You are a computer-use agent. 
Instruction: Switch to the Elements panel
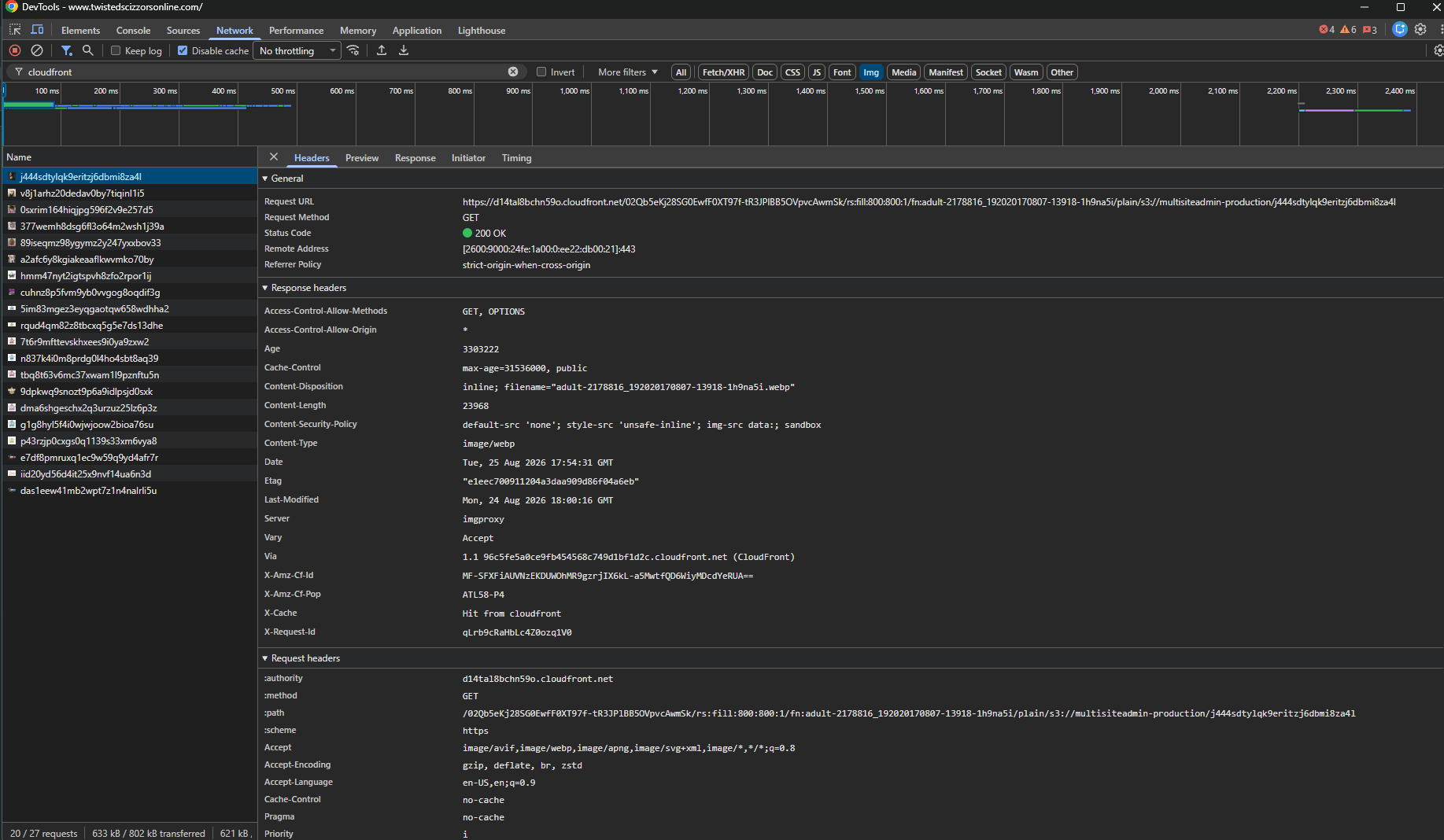point(80,31)
